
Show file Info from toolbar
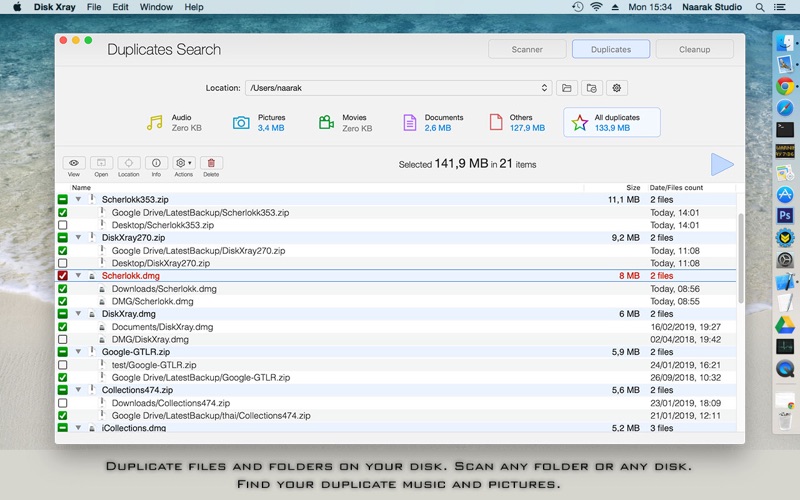pyautogui.click(x=156, y=163)
